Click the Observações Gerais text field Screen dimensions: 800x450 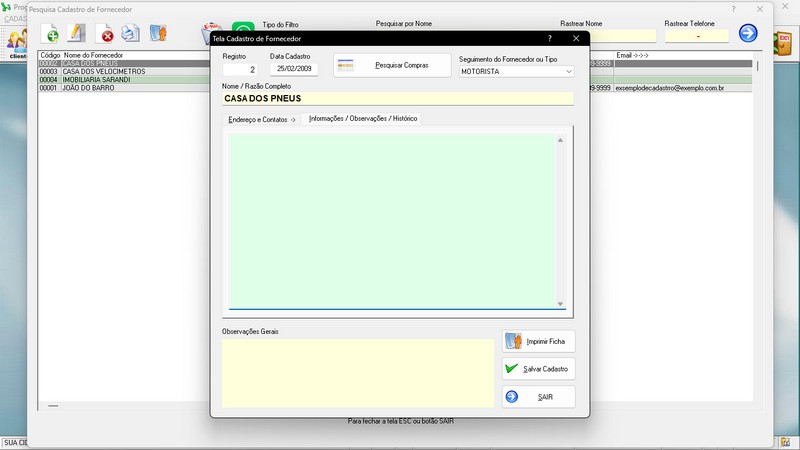358,372
